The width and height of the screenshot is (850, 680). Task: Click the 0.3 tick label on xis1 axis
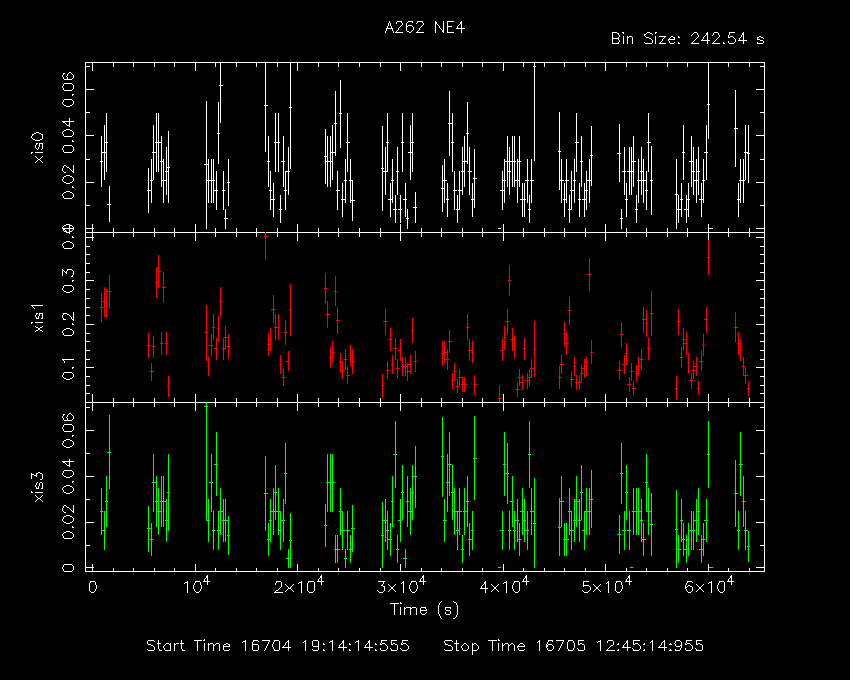pyautogui.click(x=68, y=281)
